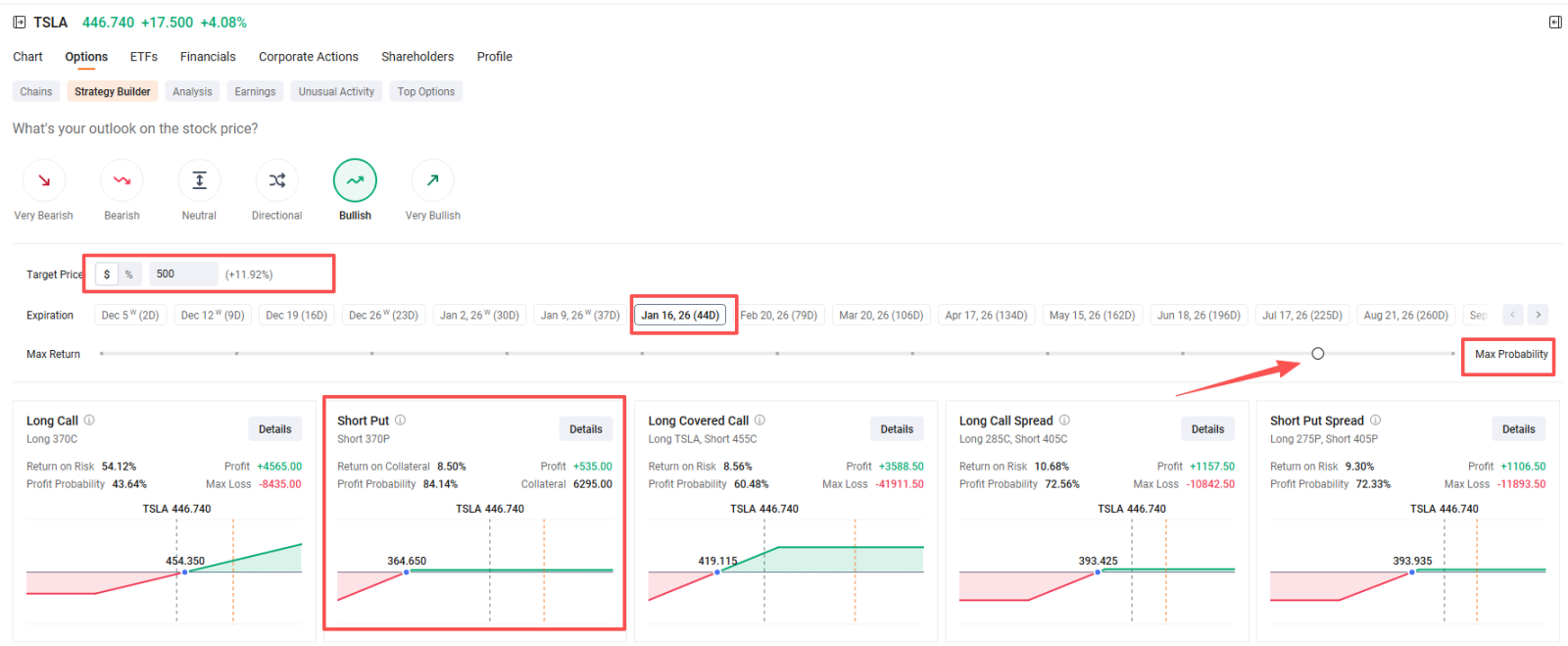Click the panel toggle icon at top right
The image size is (1568, 646).
pos(1554,22)
